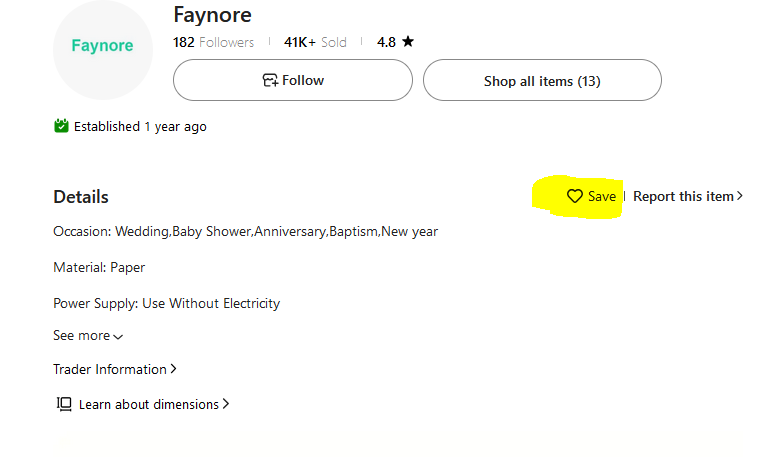This screenshot has width=783, height=457.
Task: Open the Trader Information link
Action: [x=110, y=369]
